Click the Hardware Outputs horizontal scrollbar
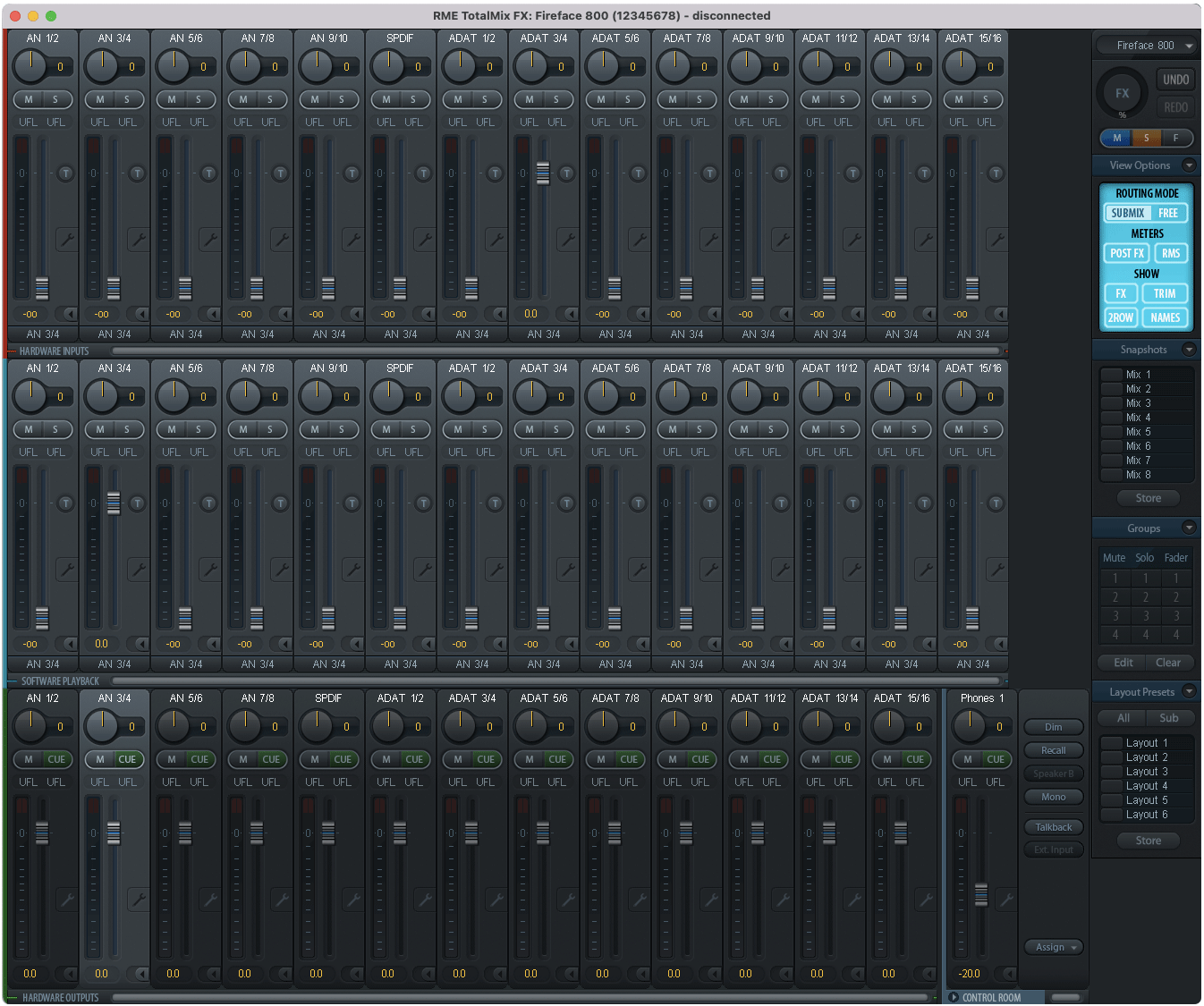 click(x=521, y=997)
